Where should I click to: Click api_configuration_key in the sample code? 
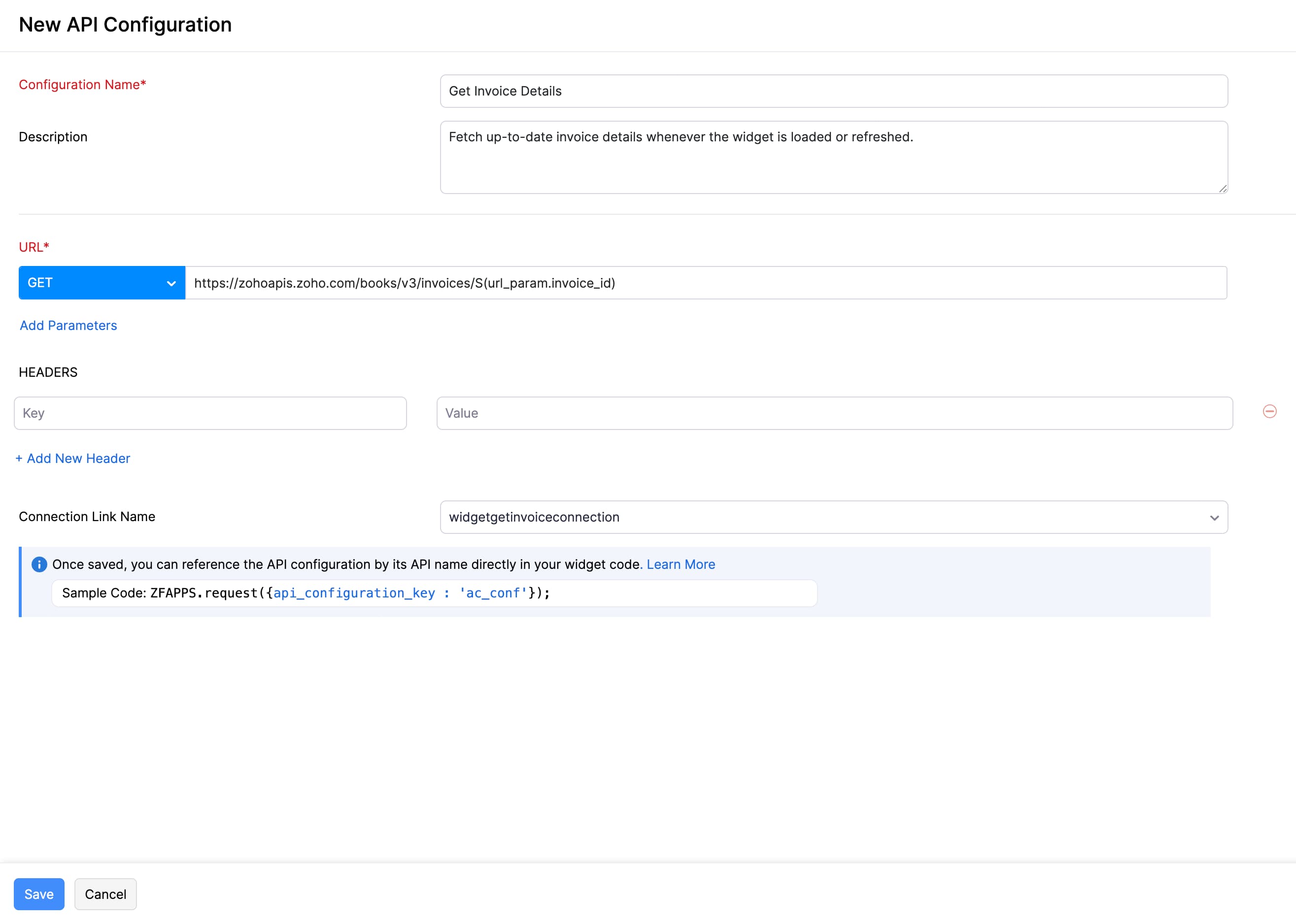(x=354, y=593)
